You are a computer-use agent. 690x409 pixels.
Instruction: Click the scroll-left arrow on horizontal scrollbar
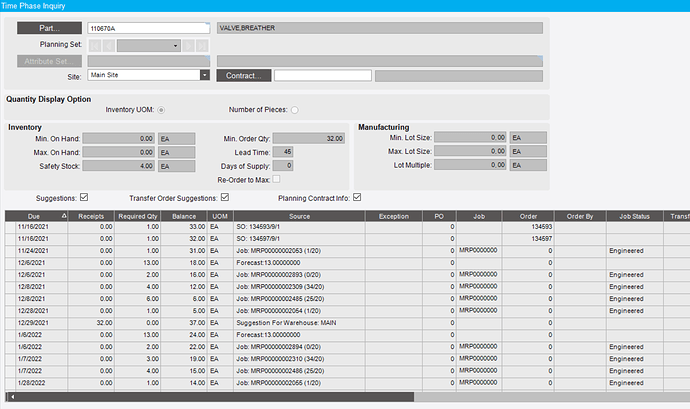[13, 397]
